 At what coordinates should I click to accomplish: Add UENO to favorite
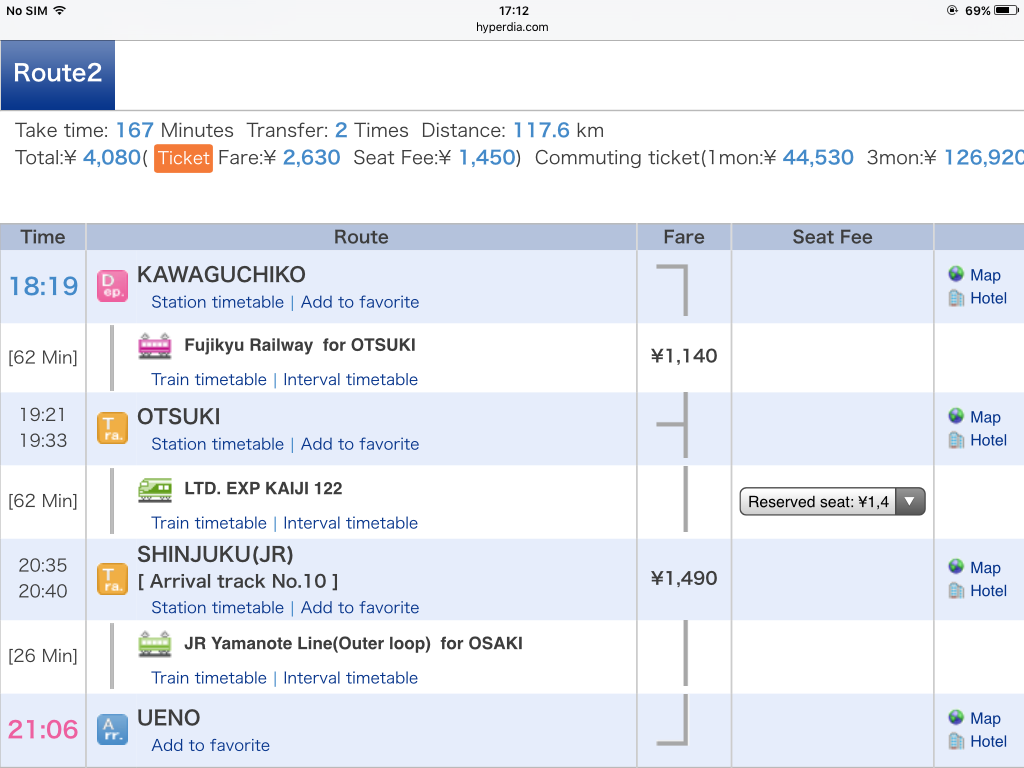211,745
